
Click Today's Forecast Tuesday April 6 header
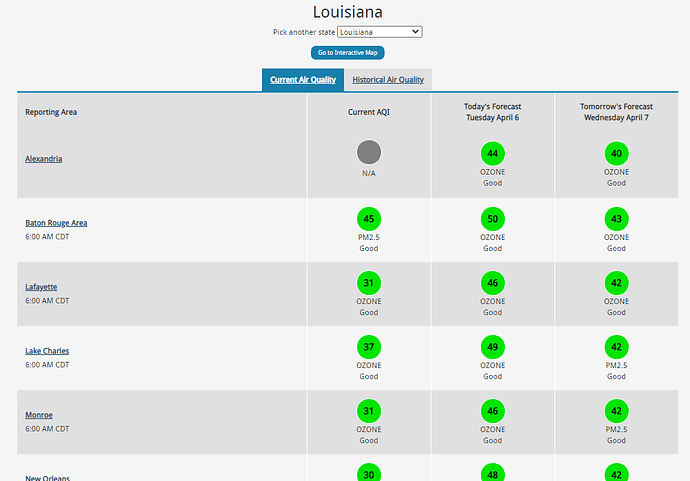(492, 112)
